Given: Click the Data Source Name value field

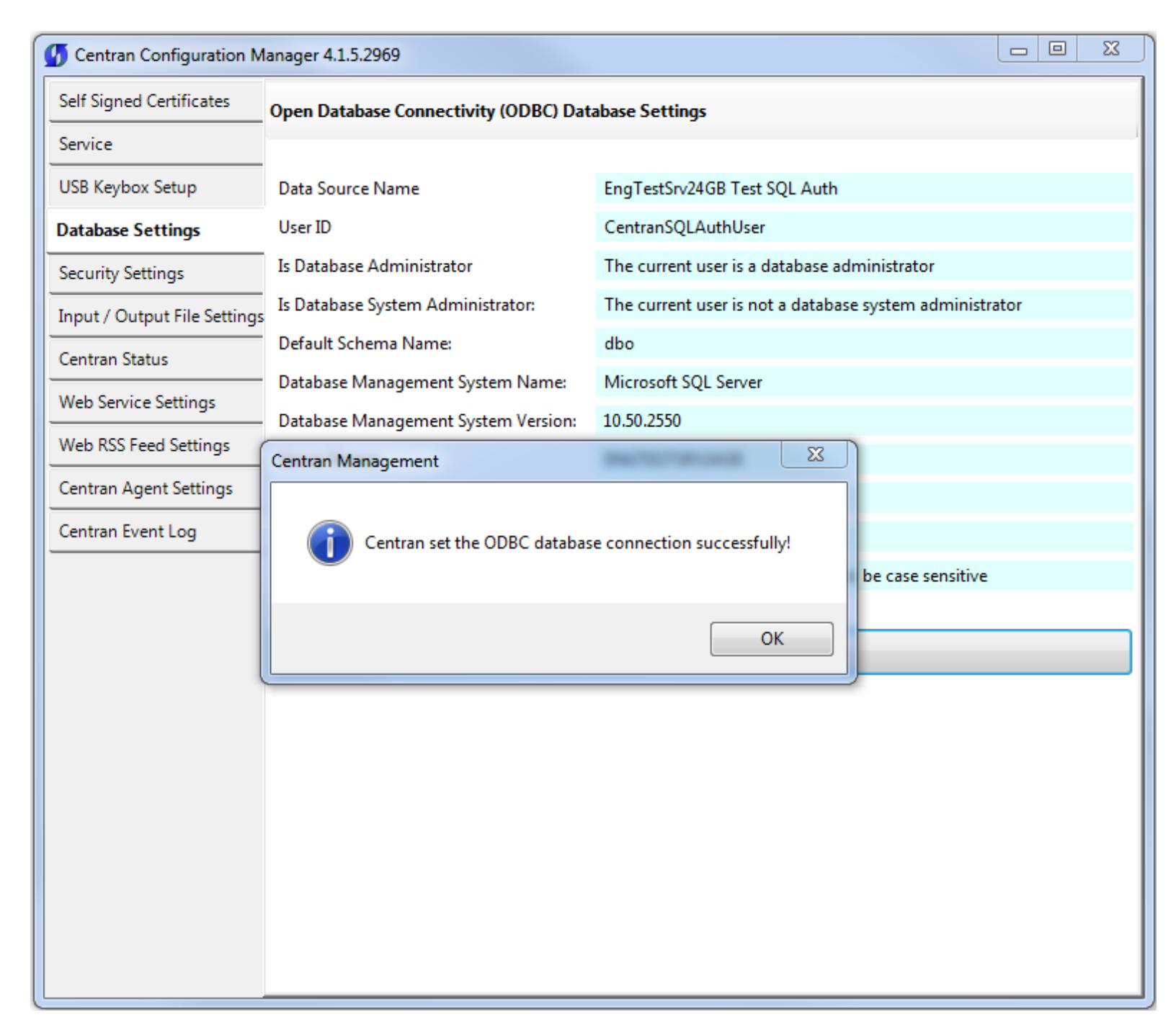Looking at the screenshot, I should coord(864,189).
